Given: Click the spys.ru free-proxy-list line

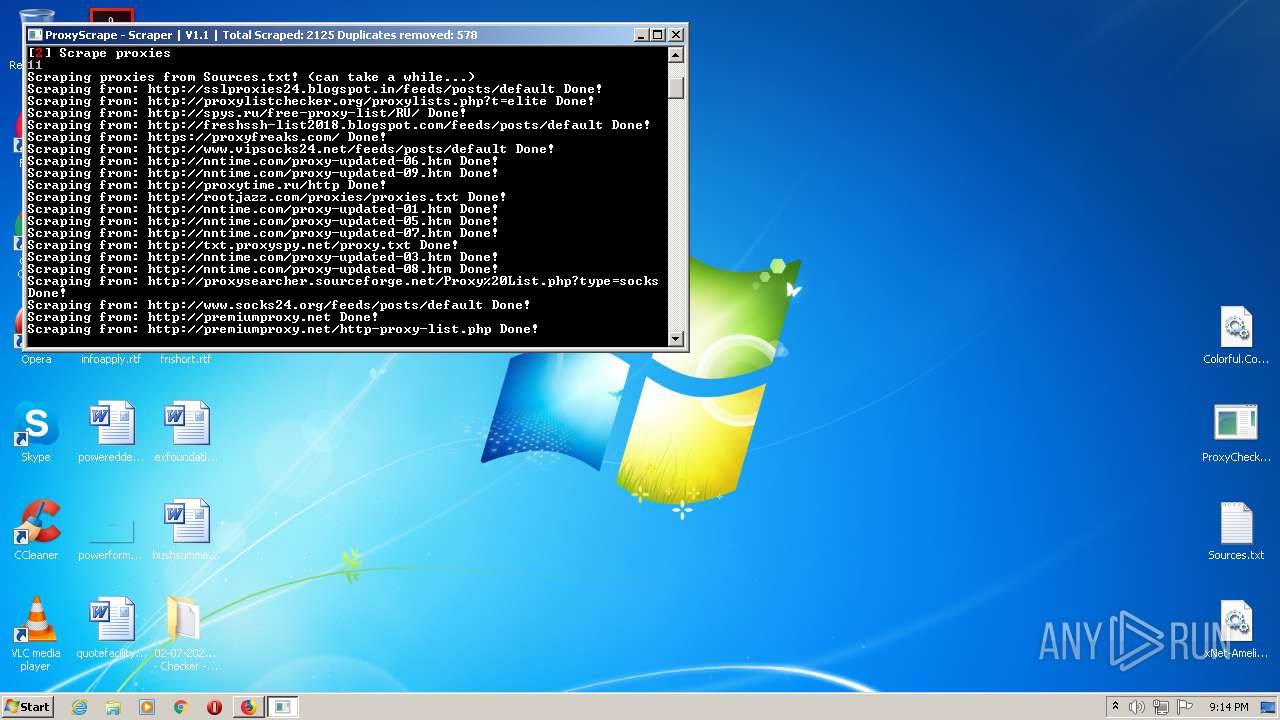Looking at the screenshot, I should [247, 113].
